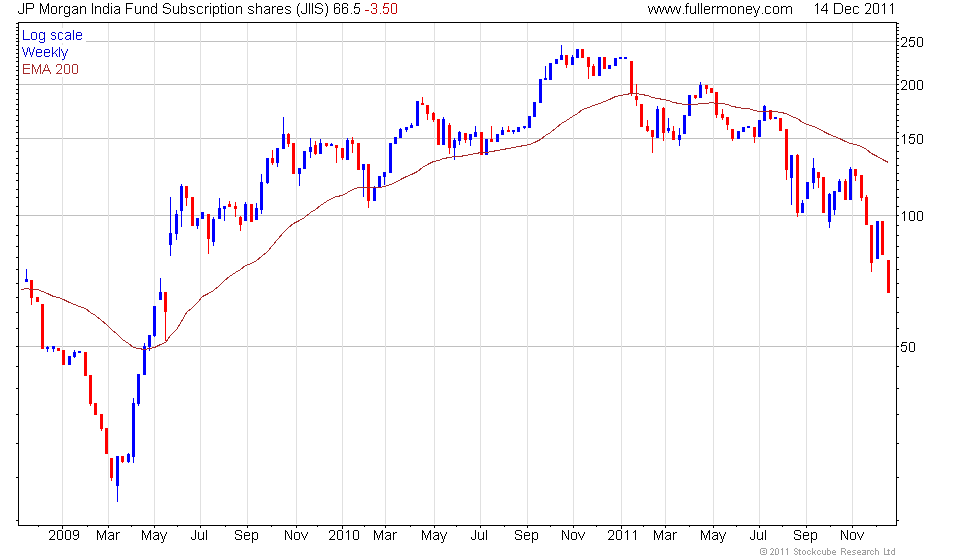
Task: Click the 2011 date axis label
Action: coord(622,536)
